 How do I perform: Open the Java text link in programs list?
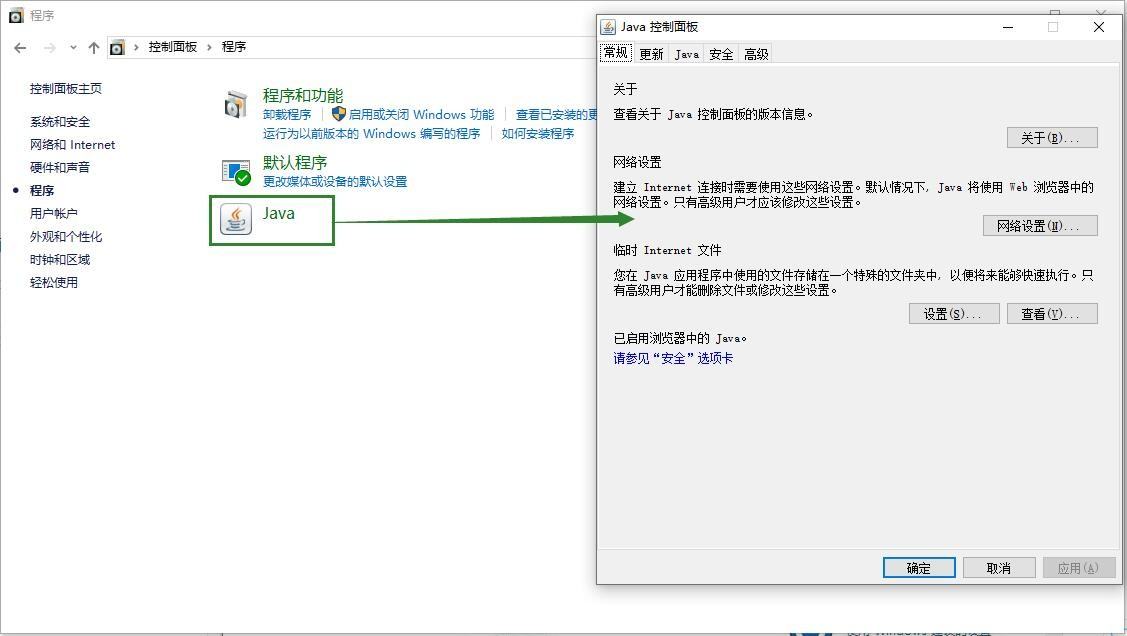tap(278, 213)
